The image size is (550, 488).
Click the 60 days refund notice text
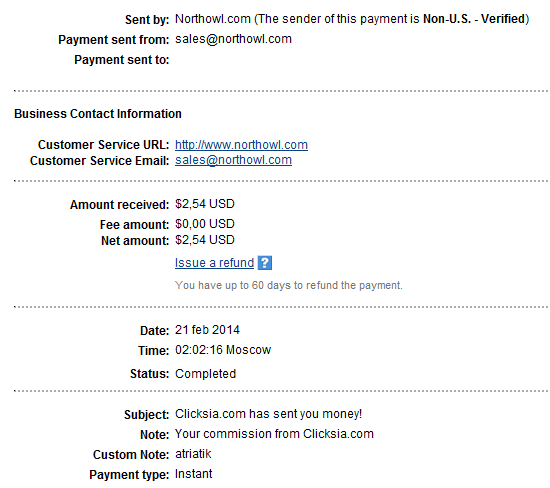pos(289,285)
